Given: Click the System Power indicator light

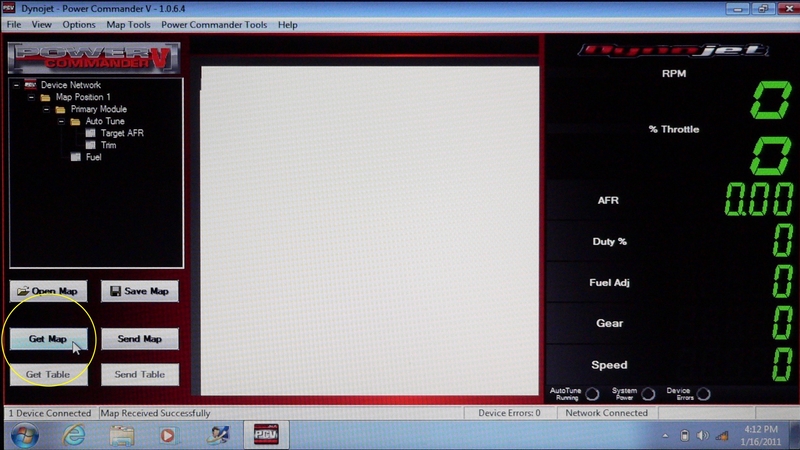Looking at the screenshot, I should coord(648,394).
